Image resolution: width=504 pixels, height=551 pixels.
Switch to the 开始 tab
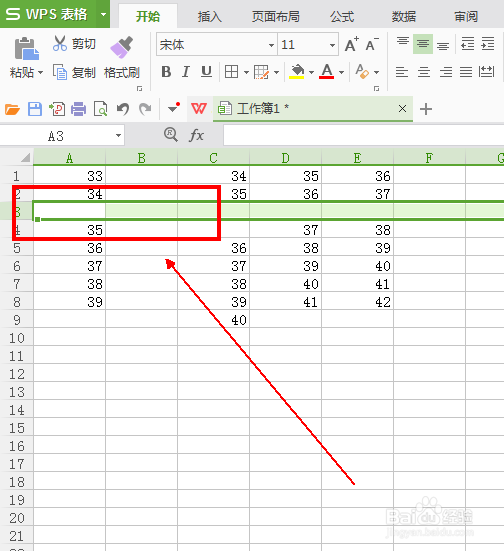[x=148, y=16]
